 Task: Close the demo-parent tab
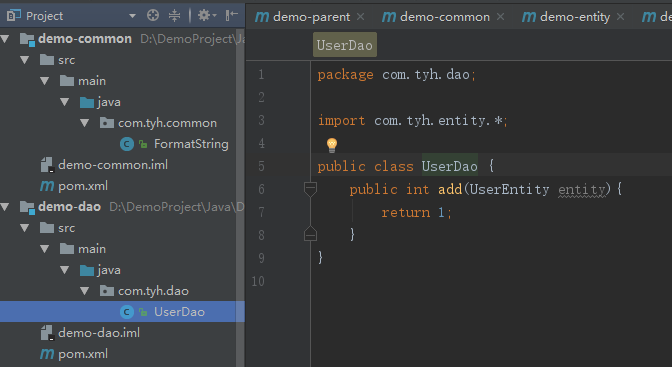click(360, 17)
